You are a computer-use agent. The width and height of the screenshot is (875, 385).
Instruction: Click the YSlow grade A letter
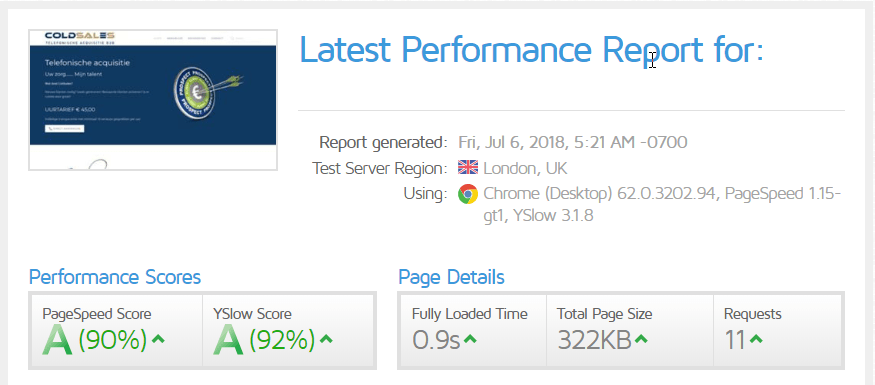[x=228, y=340]
